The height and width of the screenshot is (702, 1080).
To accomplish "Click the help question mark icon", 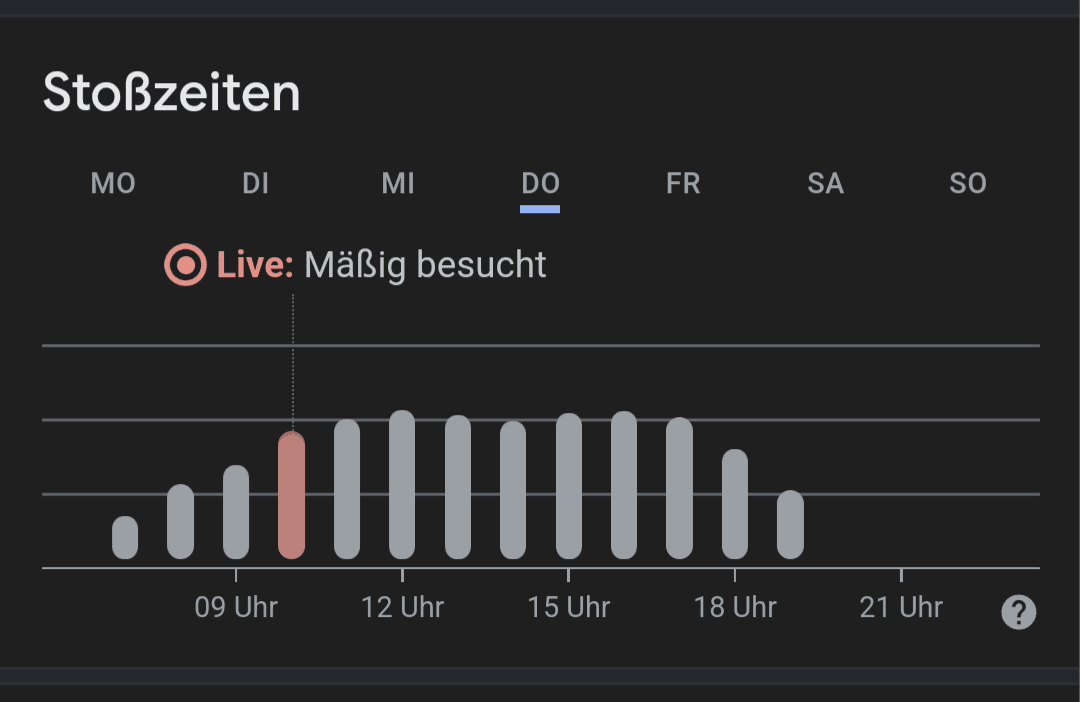I will [x=1018, y=612].
